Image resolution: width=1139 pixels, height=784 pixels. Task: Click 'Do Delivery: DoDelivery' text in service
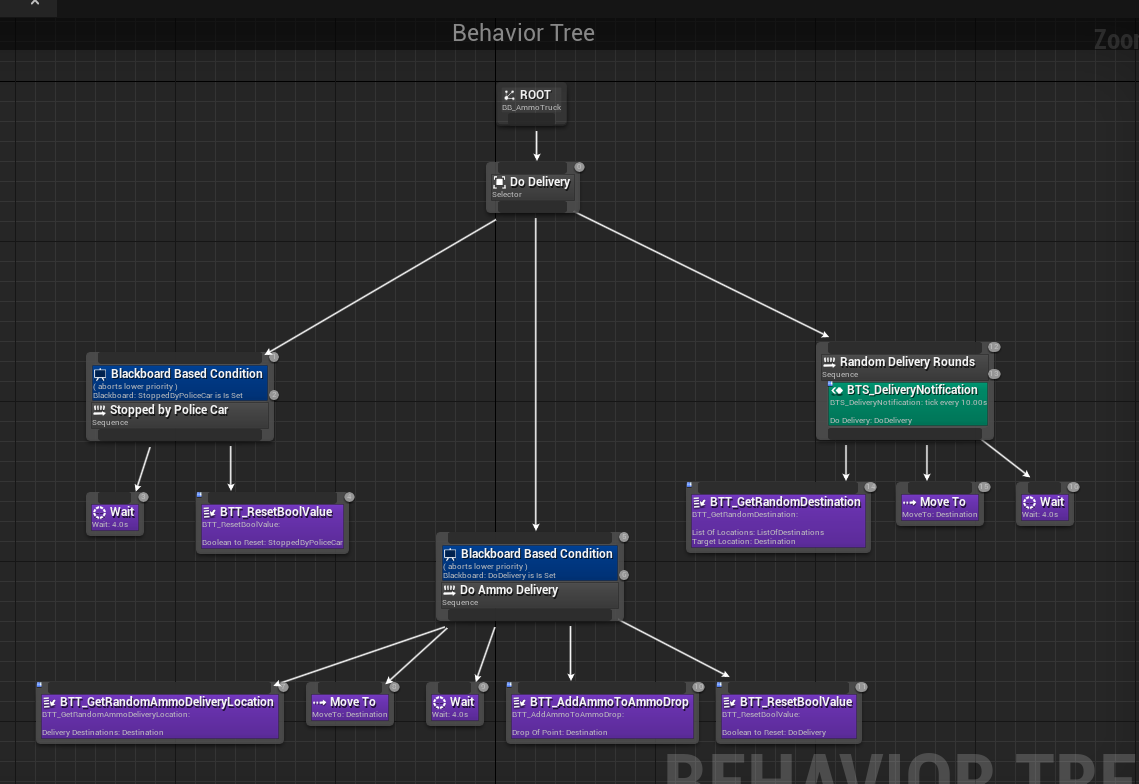[x=871, y=421]
